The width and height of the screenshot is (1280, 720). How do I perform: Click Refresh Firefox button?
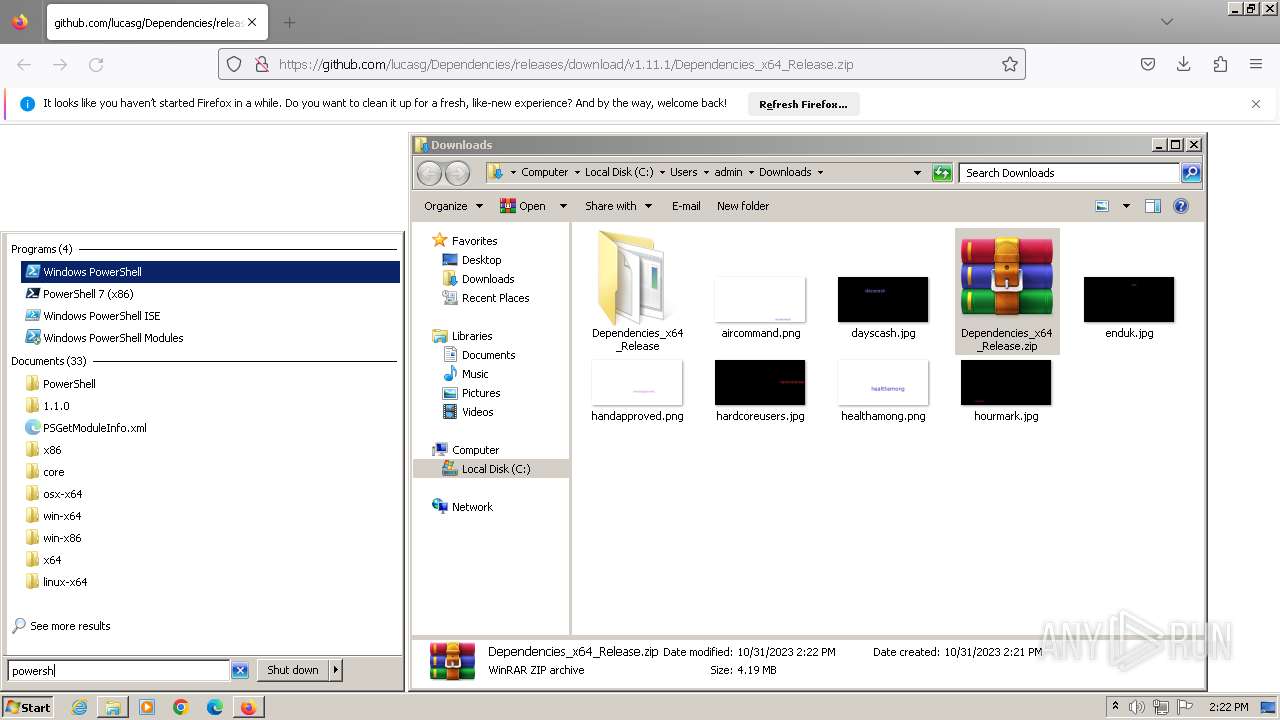point(803,104)
